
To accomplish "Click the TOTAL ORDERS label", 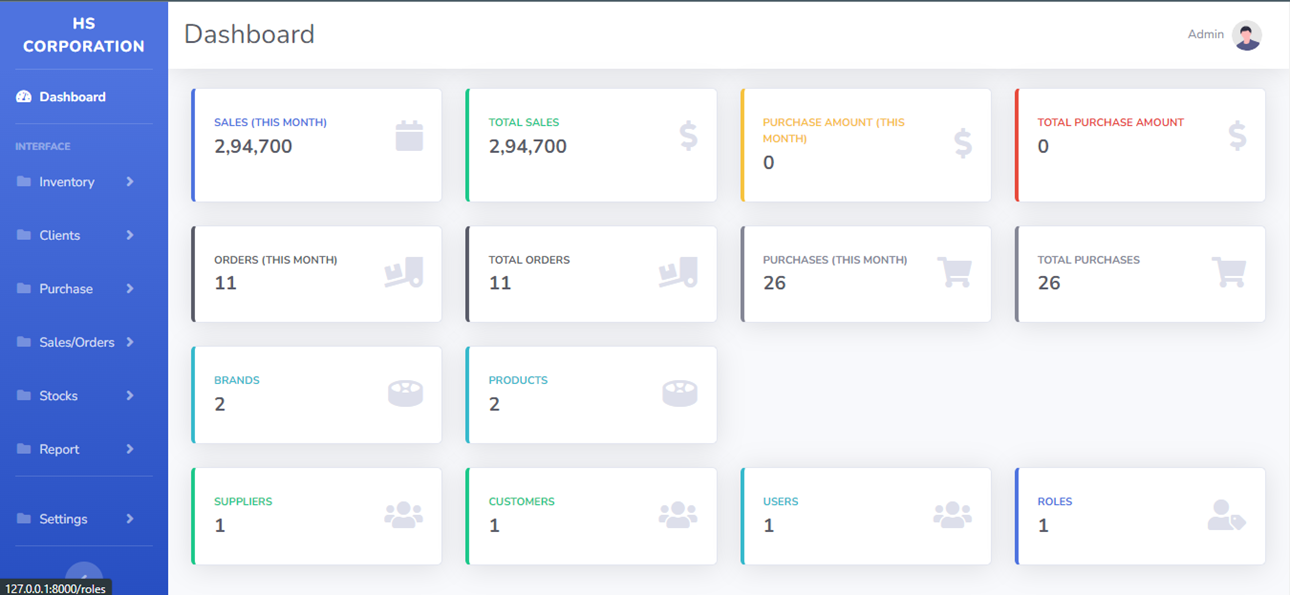I will click(529, 260).
